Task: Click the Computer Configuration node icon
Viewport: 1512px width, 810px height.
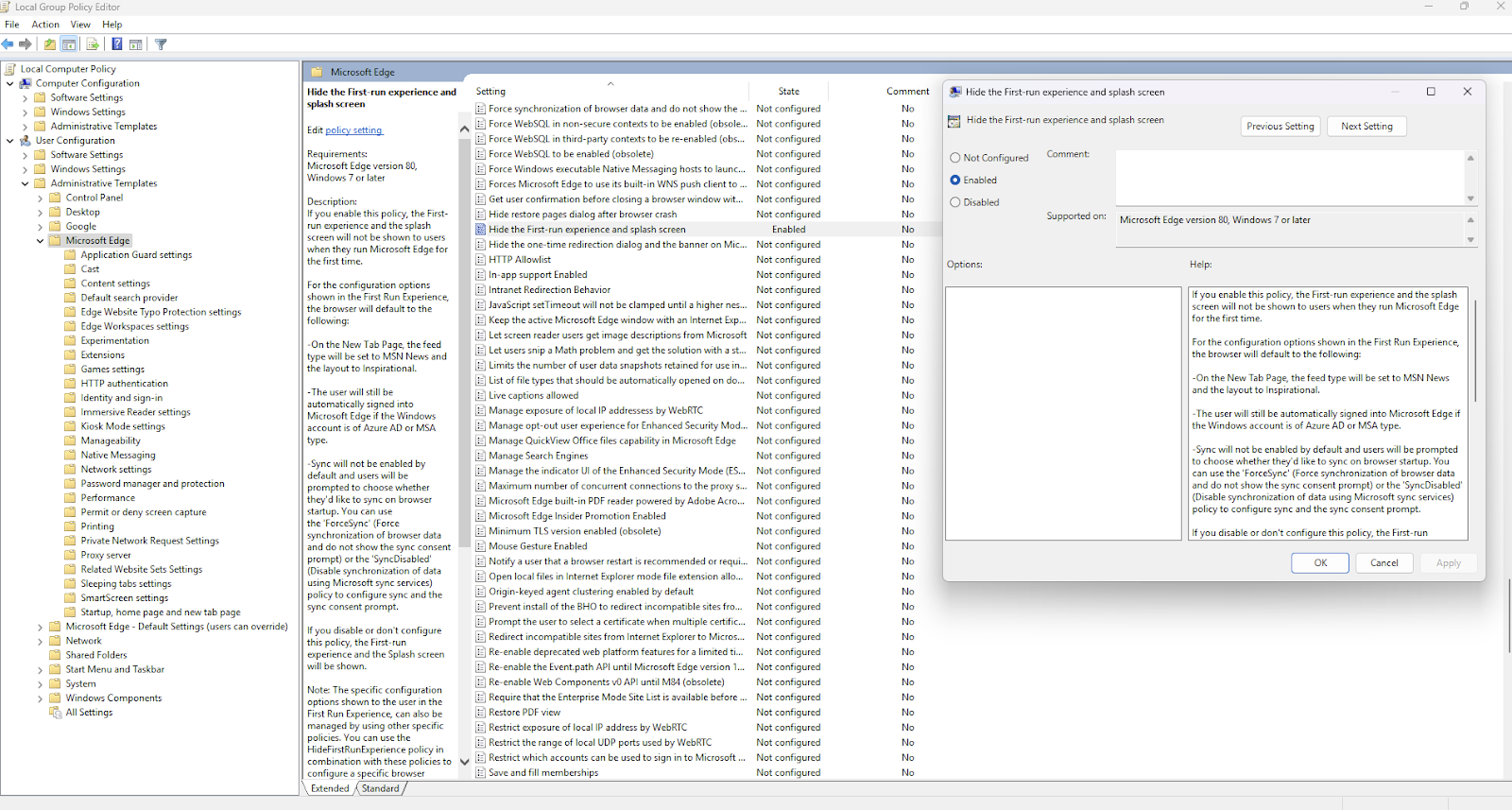Action: pyautogui.click(x=26, y=83)
